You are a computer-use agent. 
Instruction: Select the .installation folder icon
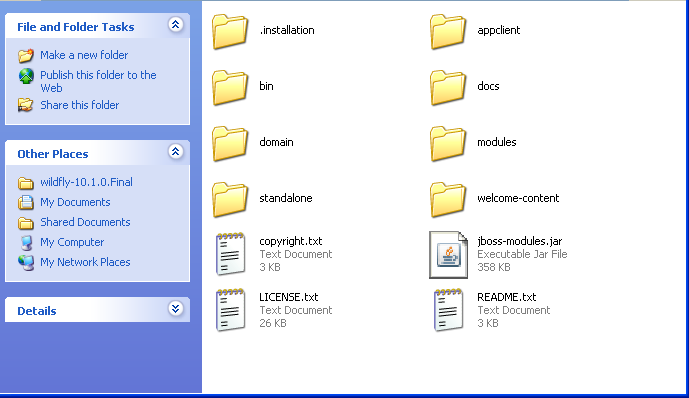(x=230, y=32)
